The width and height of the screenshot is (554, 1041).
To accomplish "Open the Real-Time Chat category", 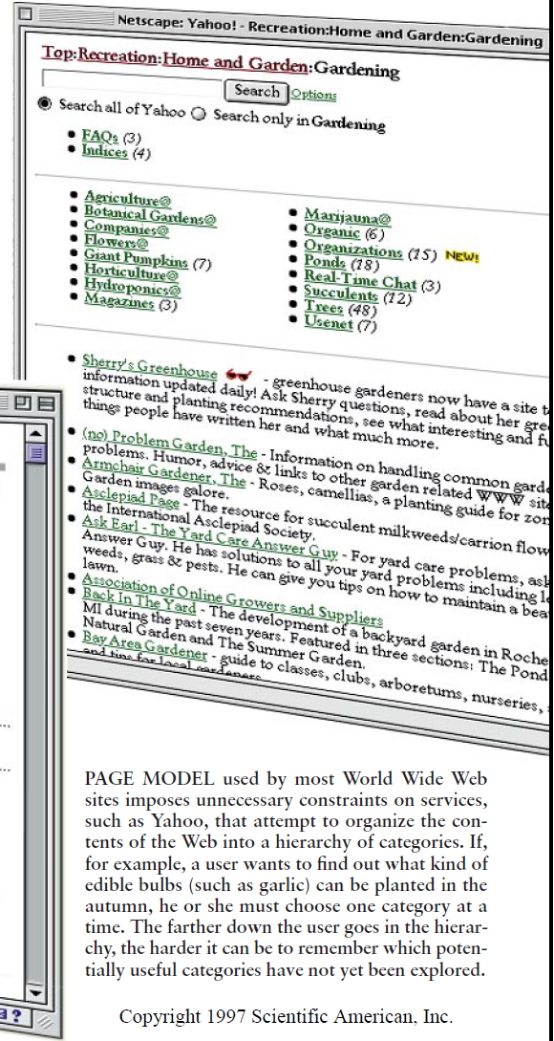I will tap(361, 280).
